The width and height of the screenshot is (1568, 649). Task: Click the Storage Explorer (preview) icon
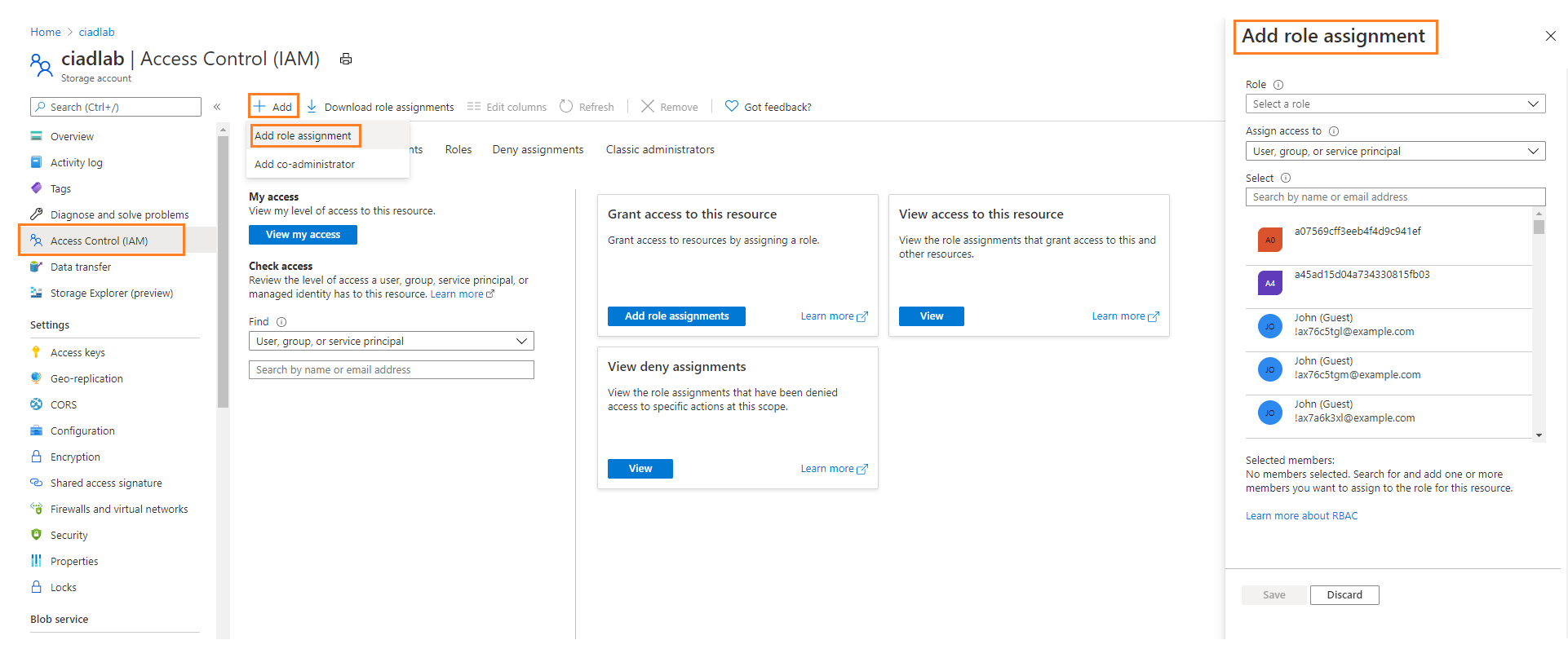(x=36, y=293)
